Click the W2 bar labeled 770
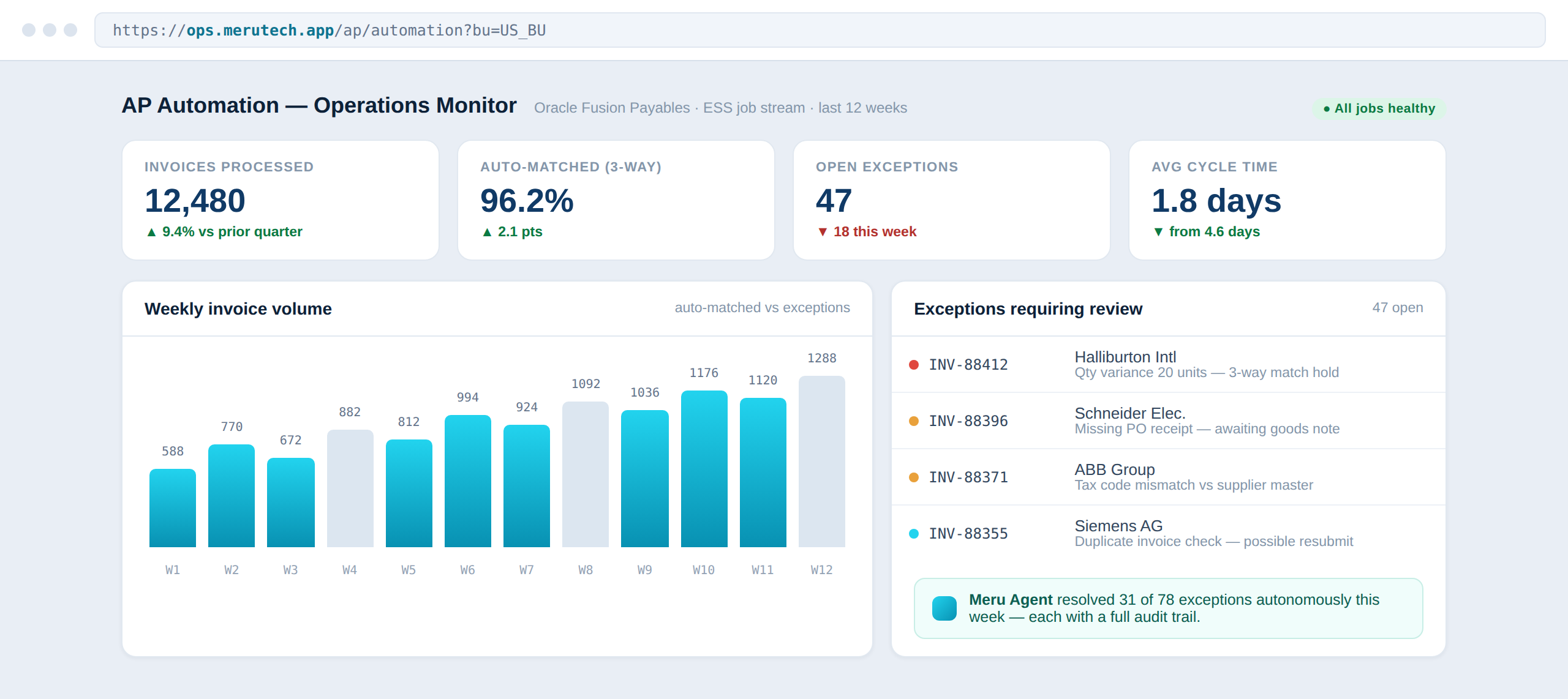The height and width of the screenshot is (699, 1568). (x=232, y=496)
